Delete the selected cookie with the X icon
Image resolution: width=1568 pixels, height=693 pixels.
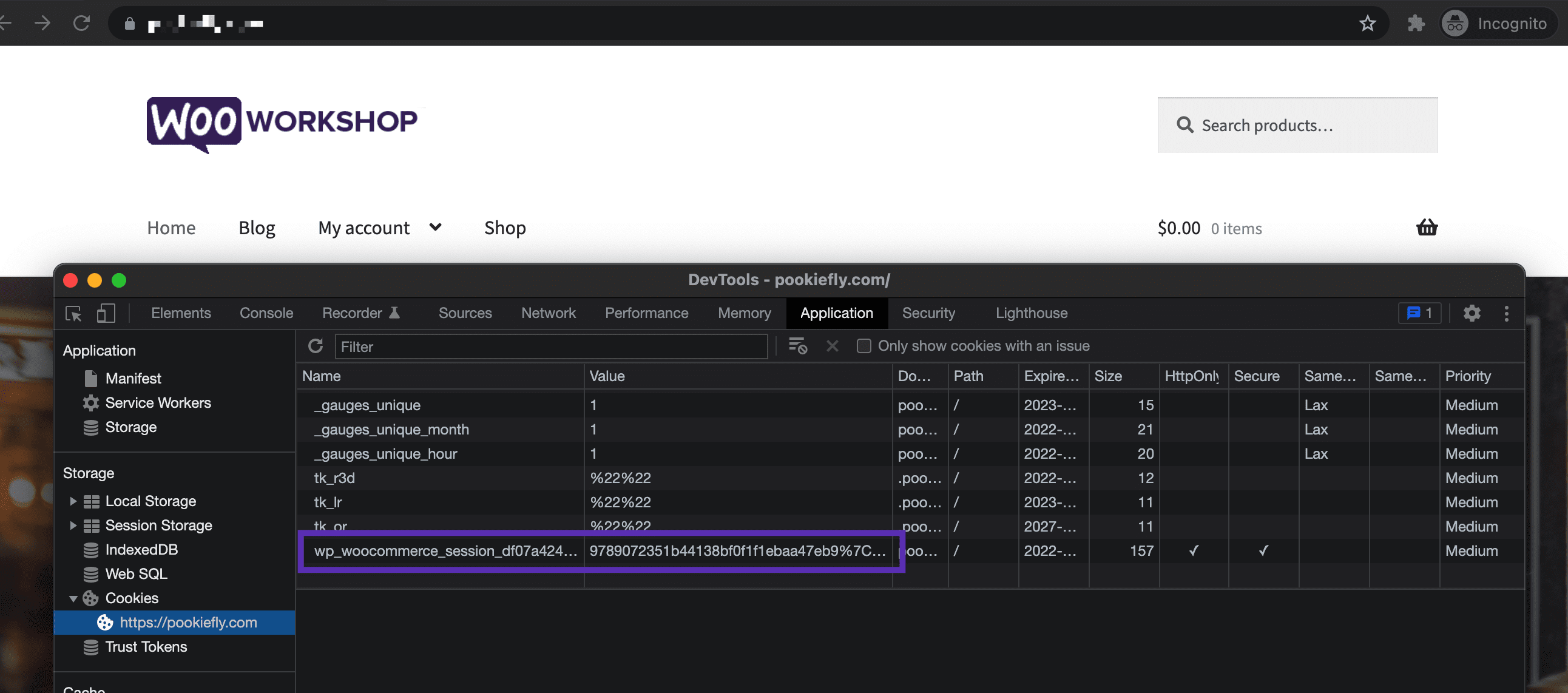[x=832, y=346]
